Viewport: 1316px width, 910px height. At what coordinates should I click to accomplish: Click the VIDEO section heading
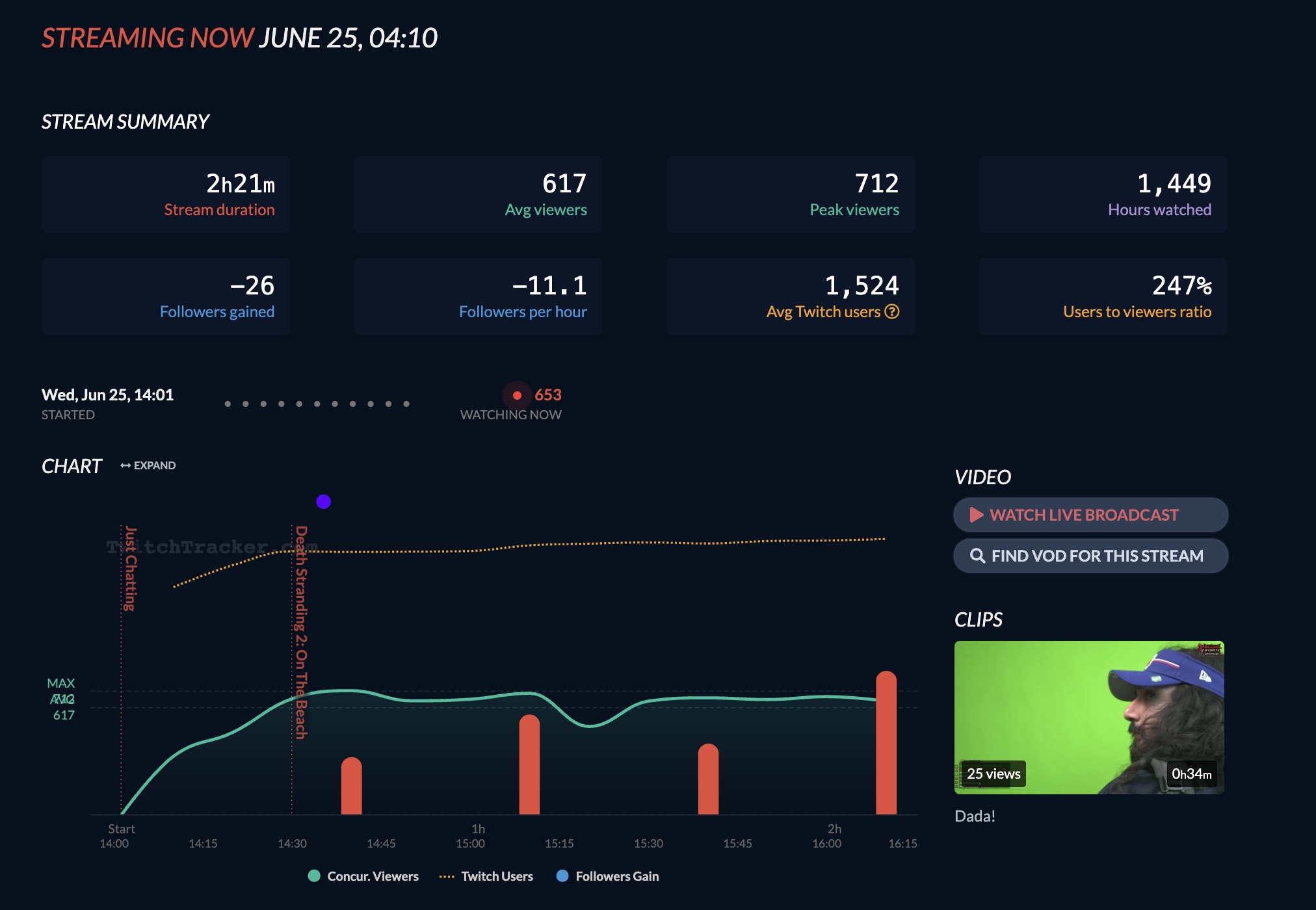tap(982, 477)
